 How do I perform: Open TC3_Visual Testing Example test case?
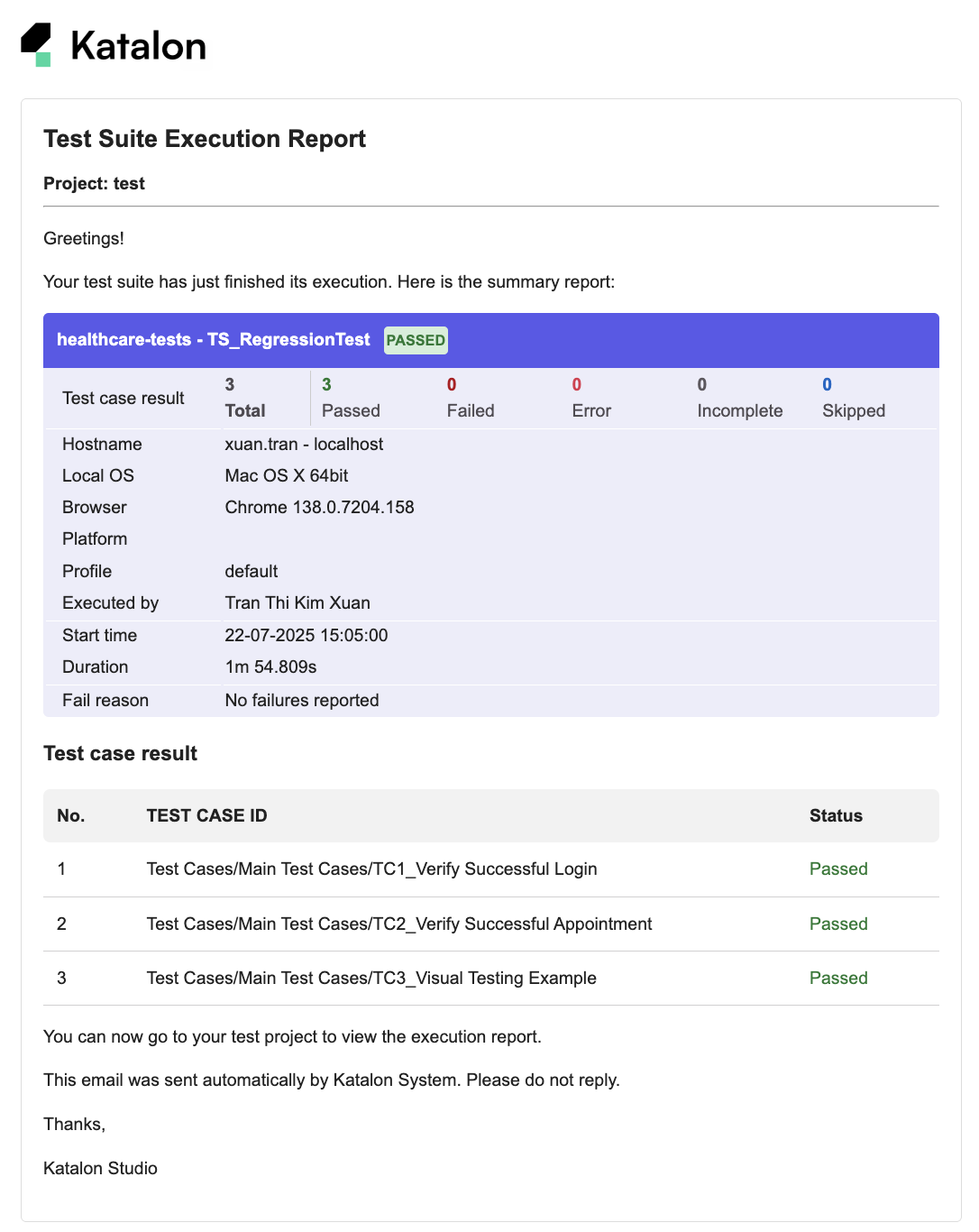(371, 979)
